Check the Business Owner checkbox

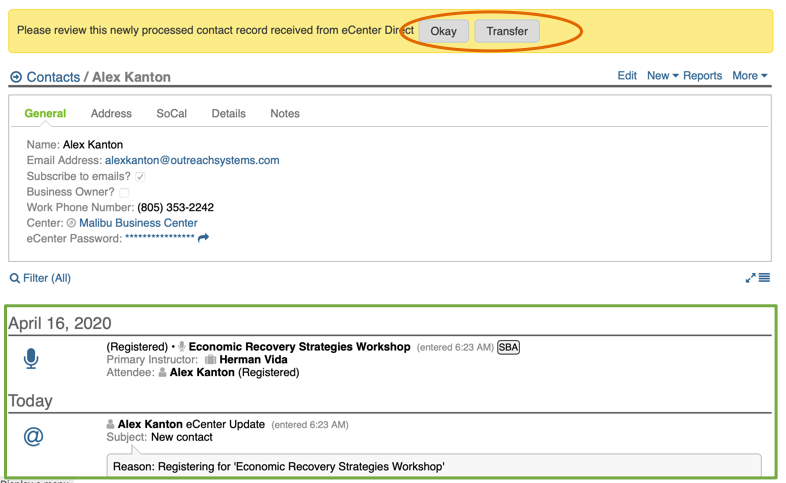[x=124, y=192]
